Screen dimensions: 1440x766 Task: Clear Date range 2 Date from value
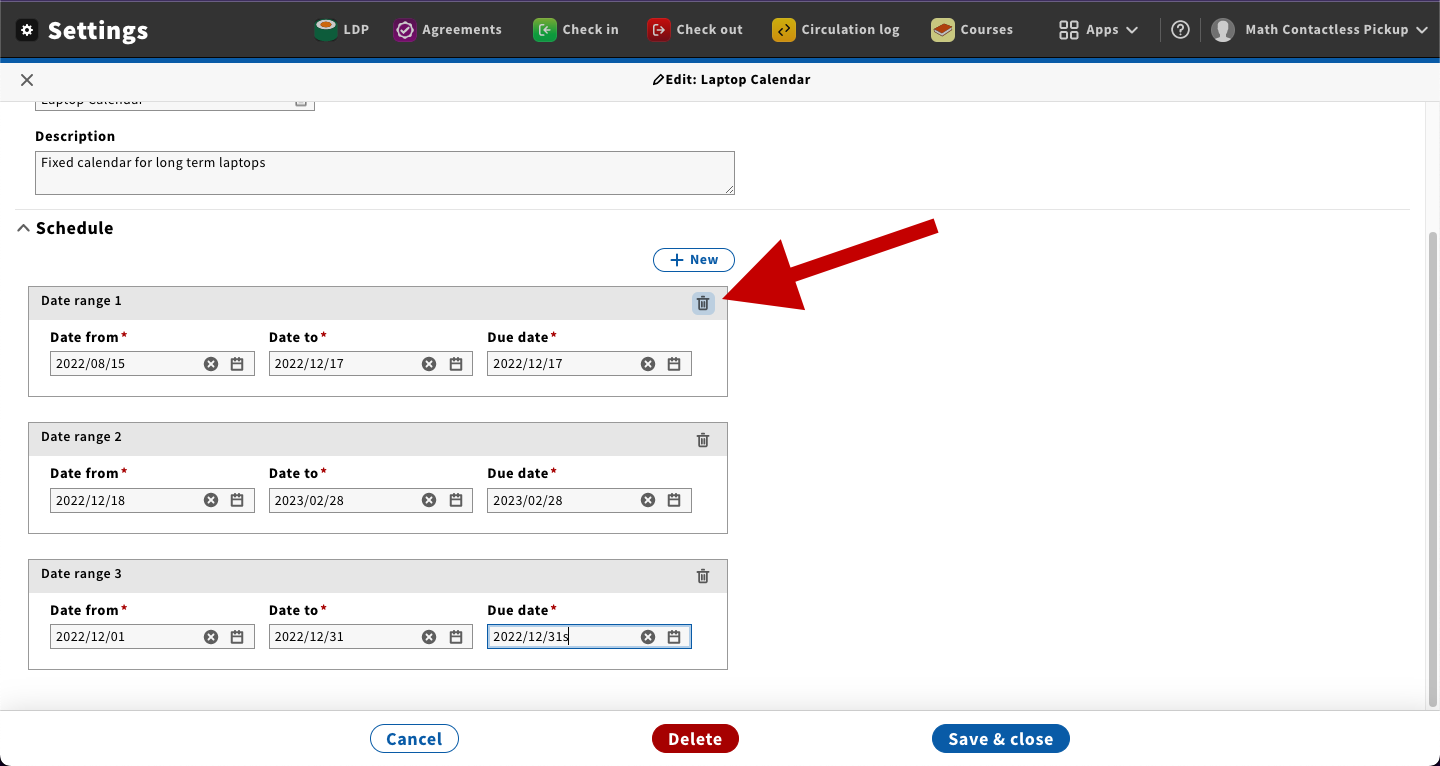(211, 500)
